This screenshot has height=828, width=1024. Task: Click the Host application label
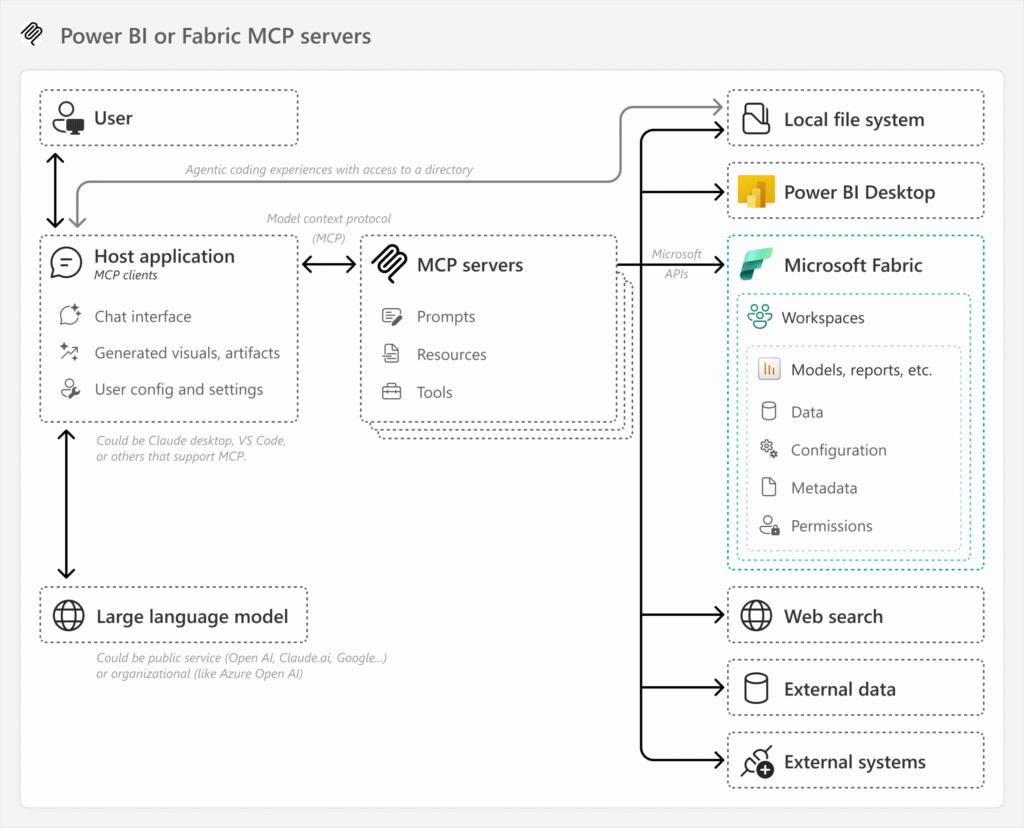coord(164,256)
